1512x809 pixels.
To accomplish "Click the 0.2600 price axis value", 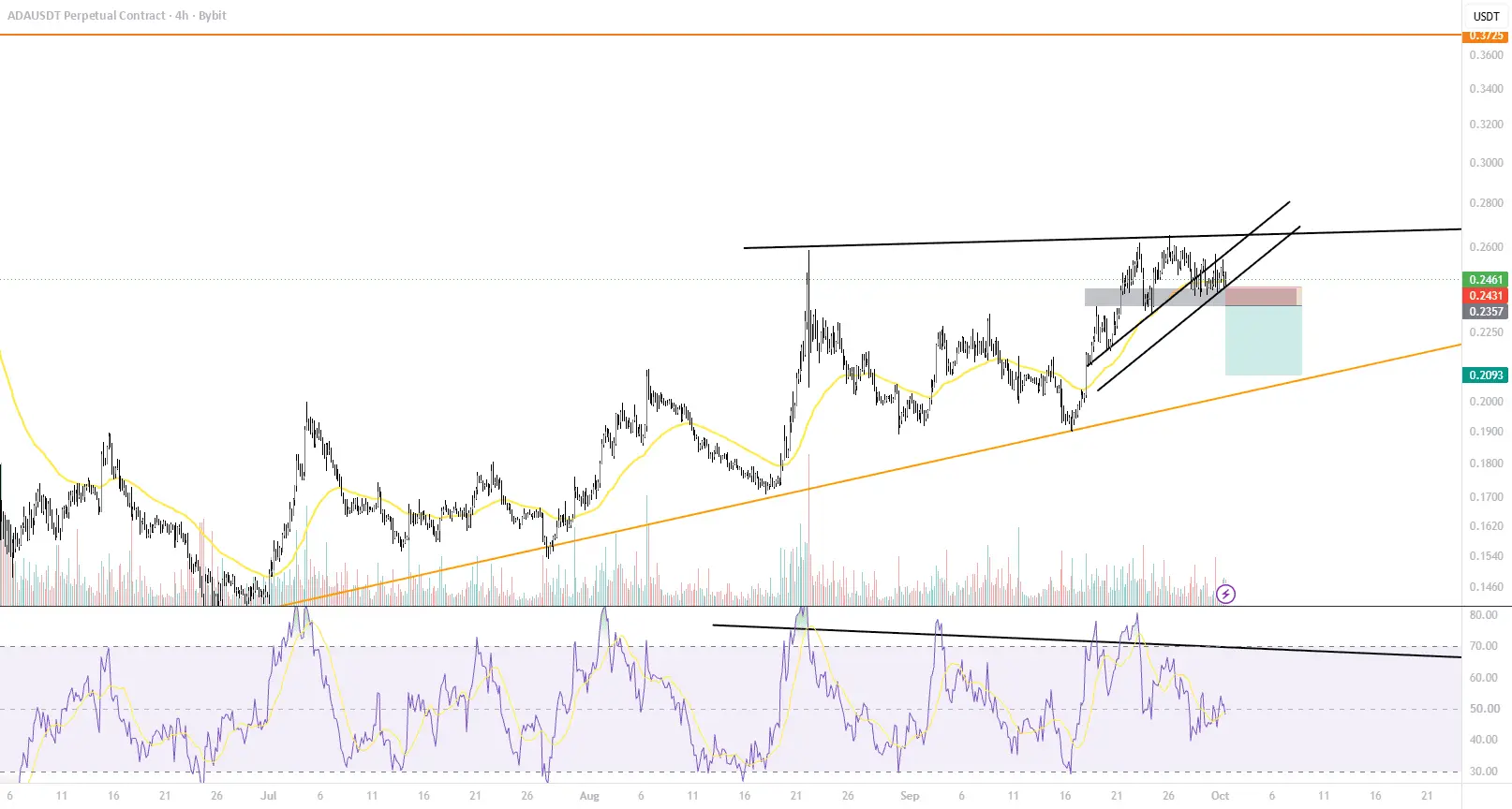I will coord(1486,246).
